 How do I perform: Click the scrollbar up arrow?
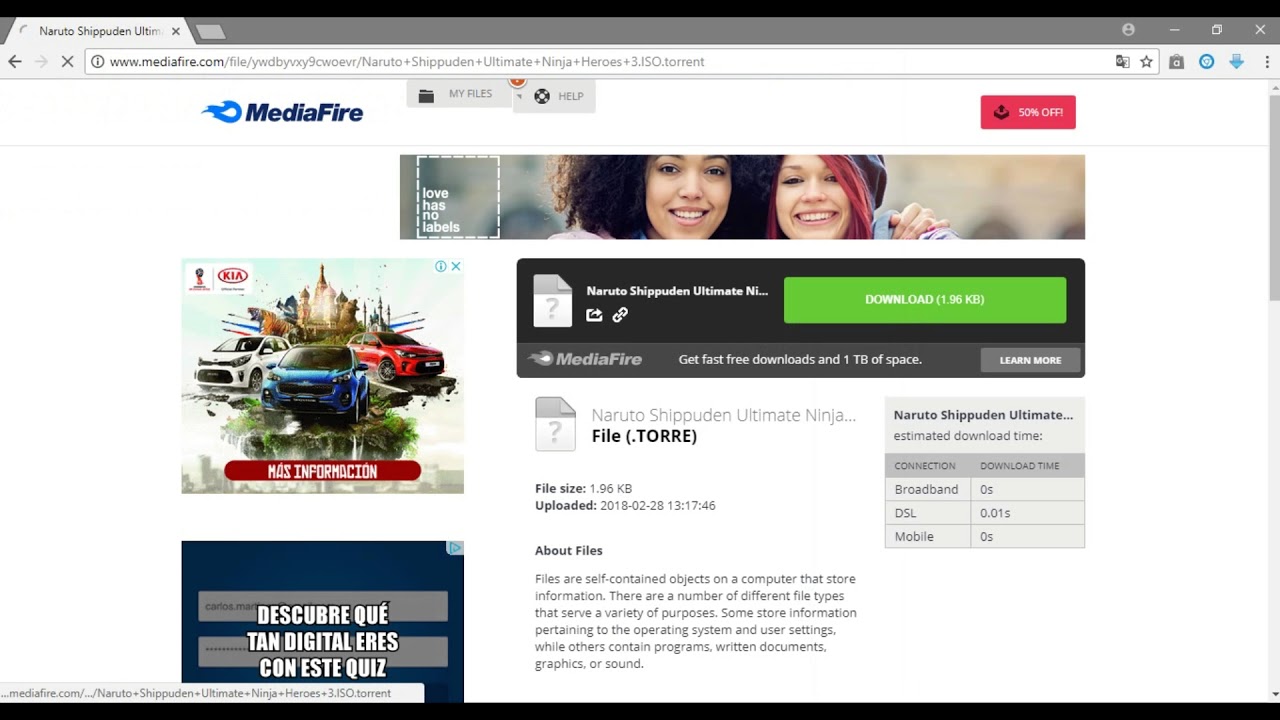(1274, 87)
